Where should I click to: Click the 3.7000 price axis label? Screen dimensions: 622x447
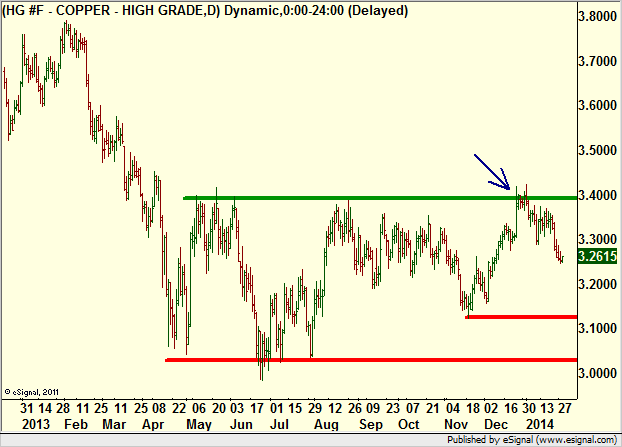click(598, 61)
